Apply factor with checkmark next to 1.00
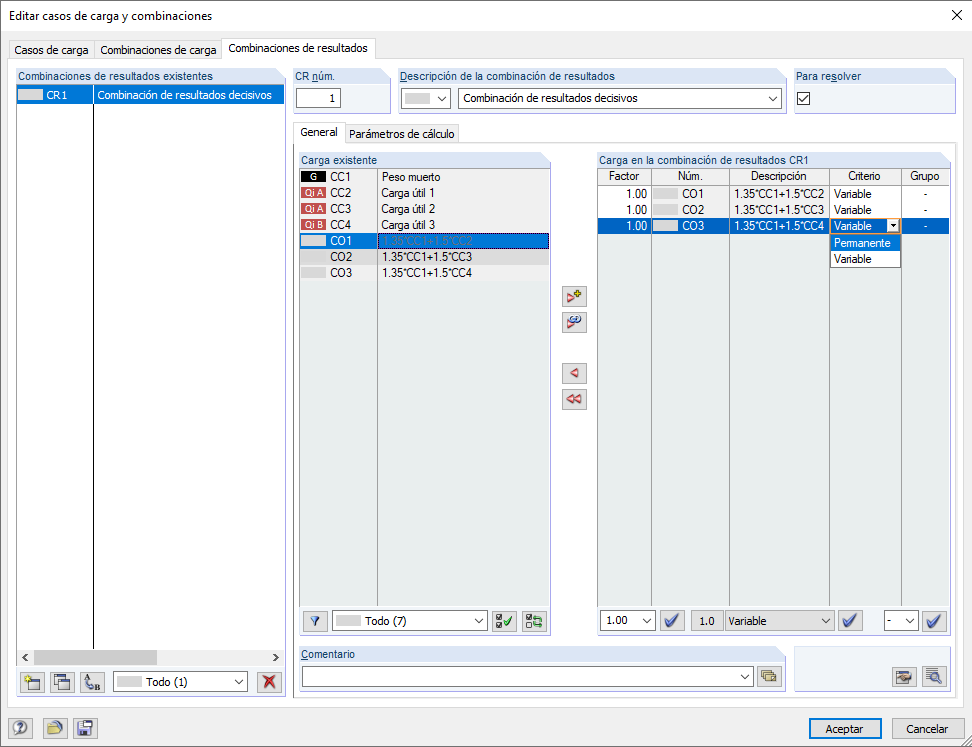972x747 pixels. (x=672, y=621)
